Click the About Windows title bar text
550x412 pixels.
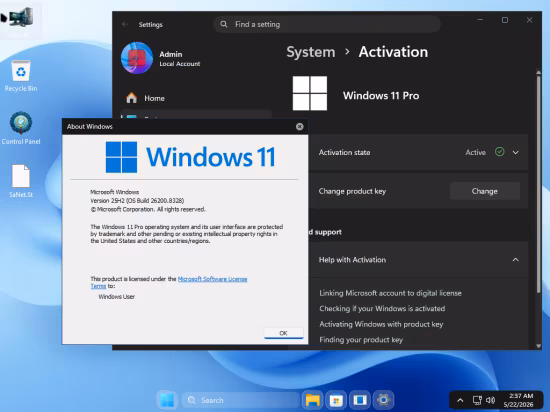pos(90,127)
